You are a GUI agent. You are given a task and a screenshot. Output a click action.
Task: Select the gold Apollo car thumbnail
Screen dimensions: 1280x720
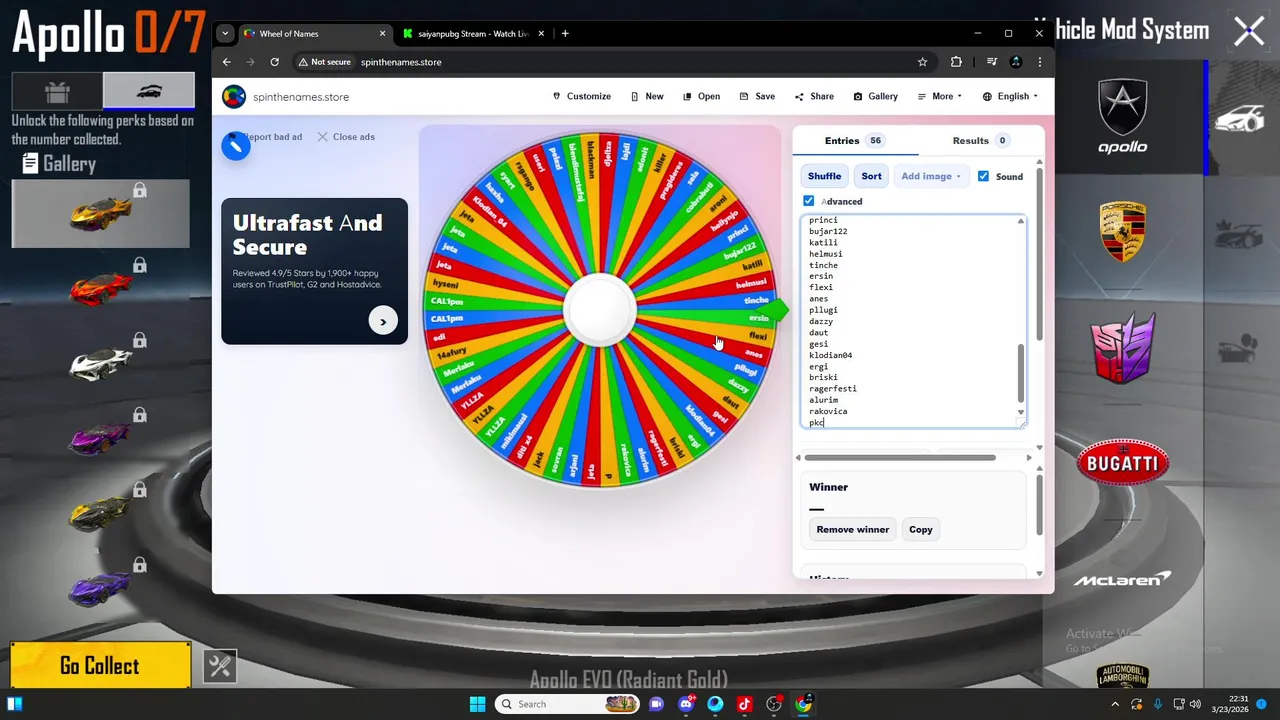tap(100, 213)
